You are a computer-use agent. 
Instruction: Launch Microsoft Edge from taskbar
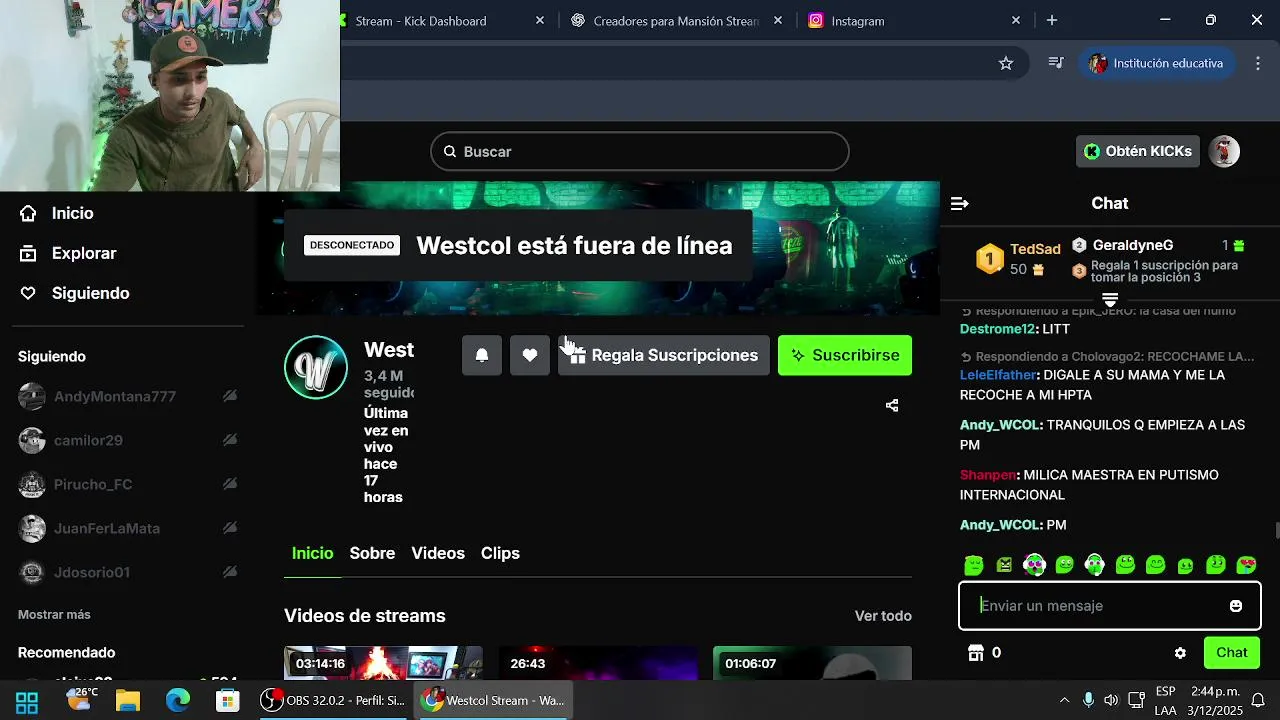click(x=178, y=700)
